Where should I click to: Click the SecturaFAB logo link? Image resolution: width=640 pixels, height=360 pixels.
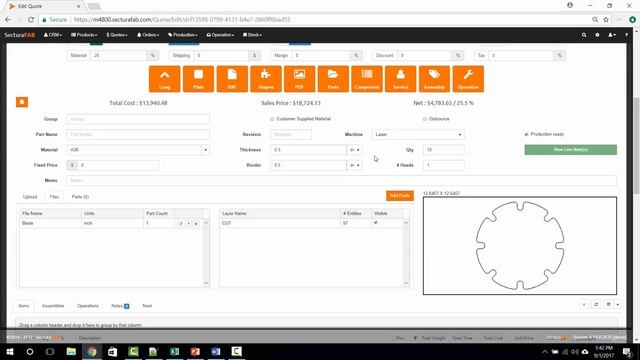20,35
